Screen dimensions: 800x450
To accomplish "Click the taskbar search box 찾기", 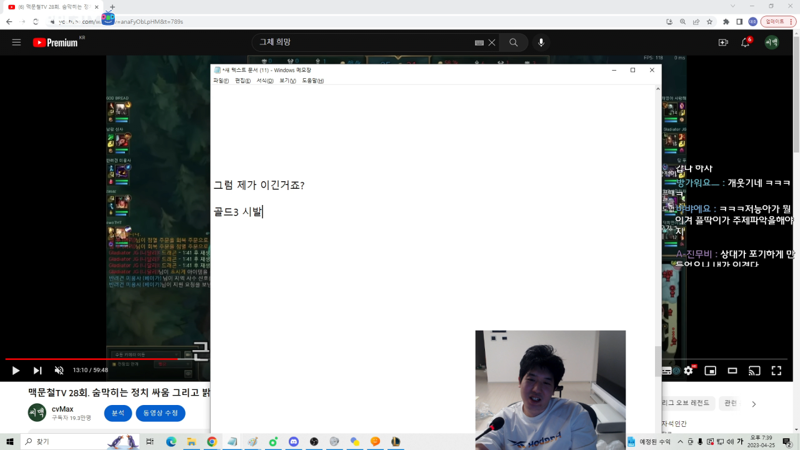I will coord(79,441).
